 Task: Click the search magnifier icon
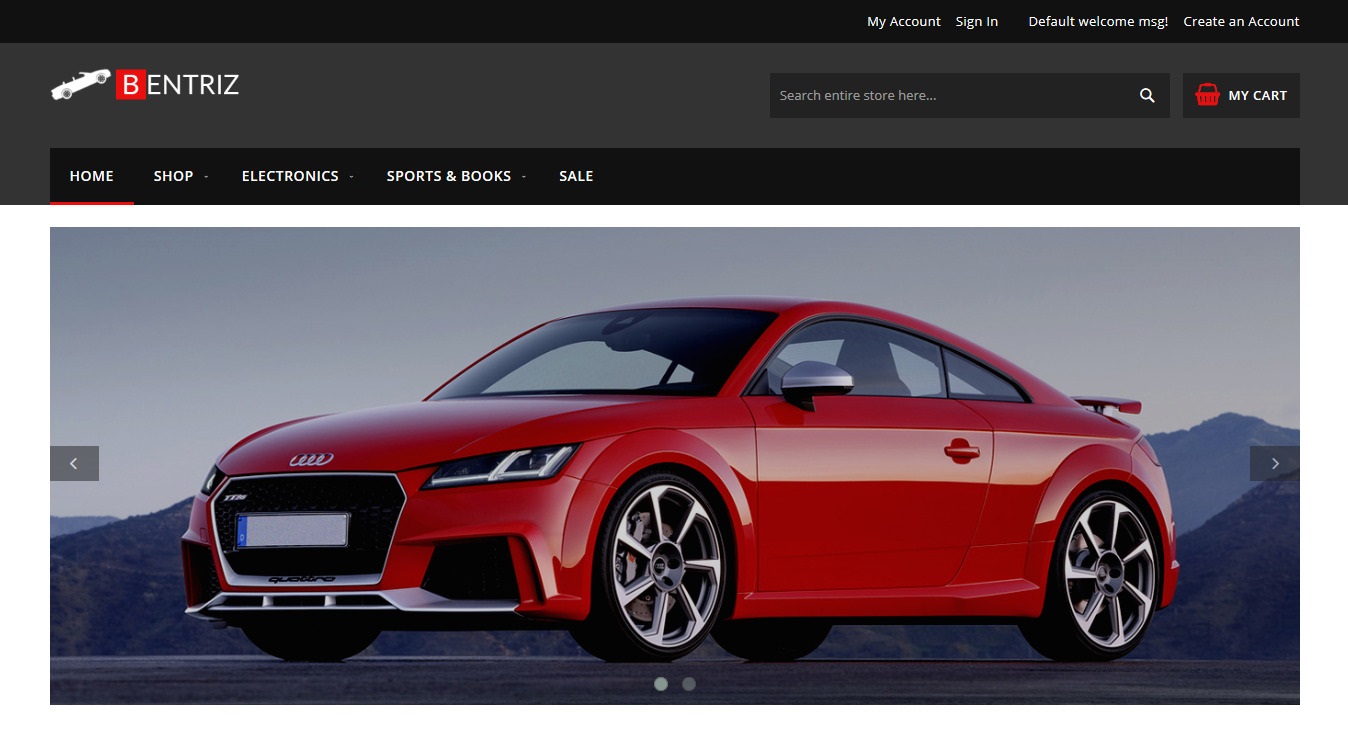coord(1147,95)
